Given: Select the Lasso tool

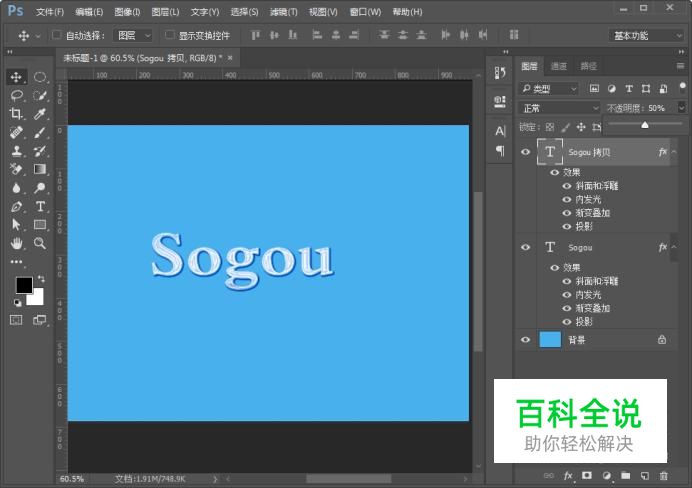Looking at the screenshot, I should tap(16, 95).
